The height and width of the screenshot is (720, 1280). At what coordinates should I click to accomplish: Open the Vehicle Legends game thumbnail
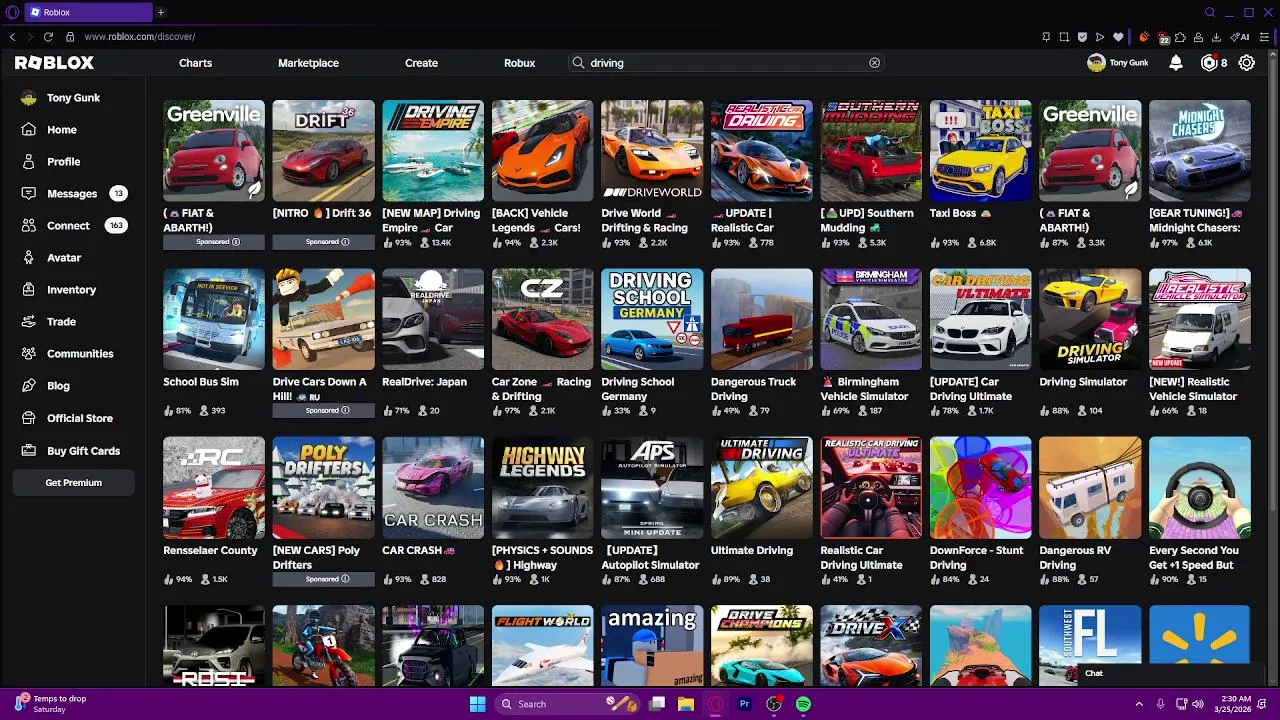[542, 151]
